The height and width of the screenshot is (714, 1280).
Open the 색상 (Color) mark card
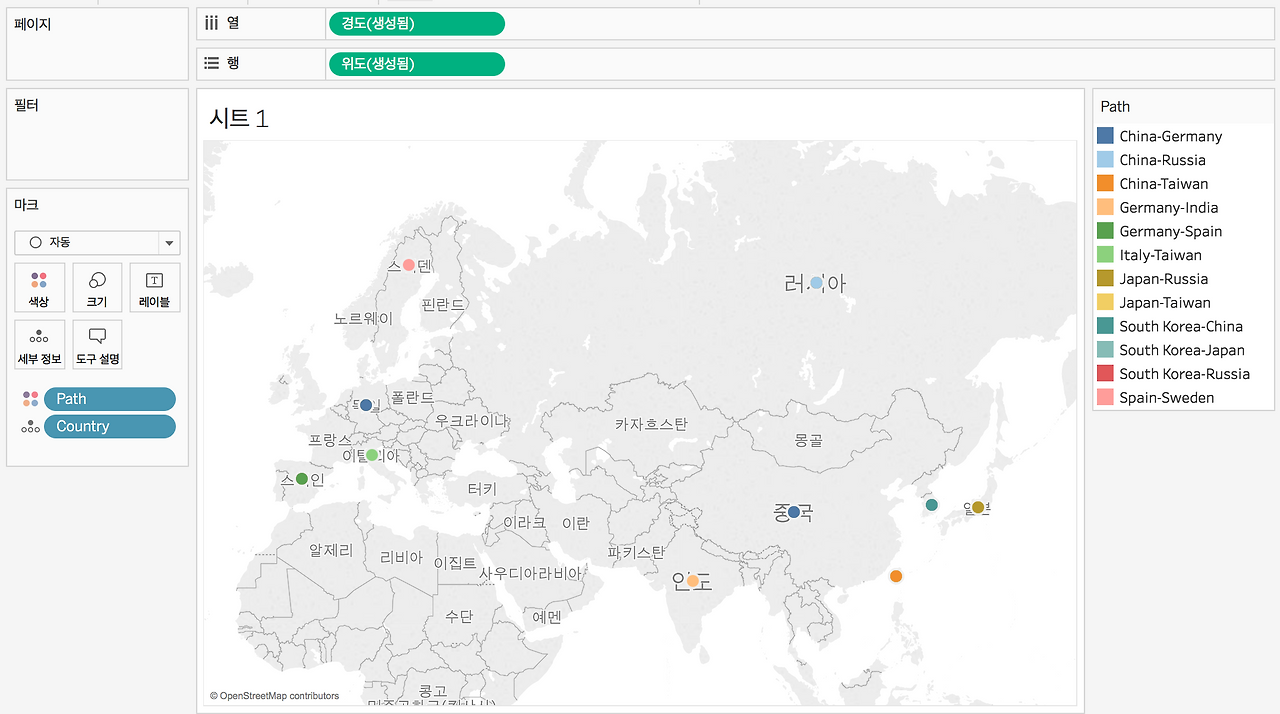click(x=39, y=288)
